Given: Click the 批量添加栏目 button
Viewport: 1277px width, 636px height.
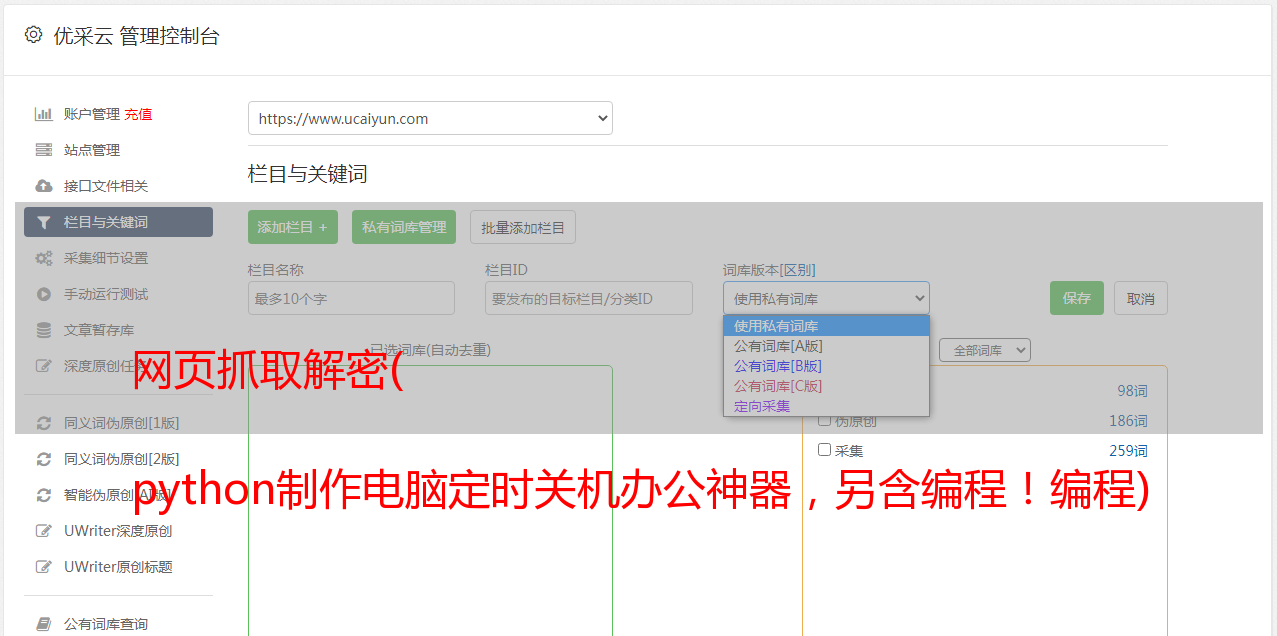Looking at the screenshot, I should (523, 227).
